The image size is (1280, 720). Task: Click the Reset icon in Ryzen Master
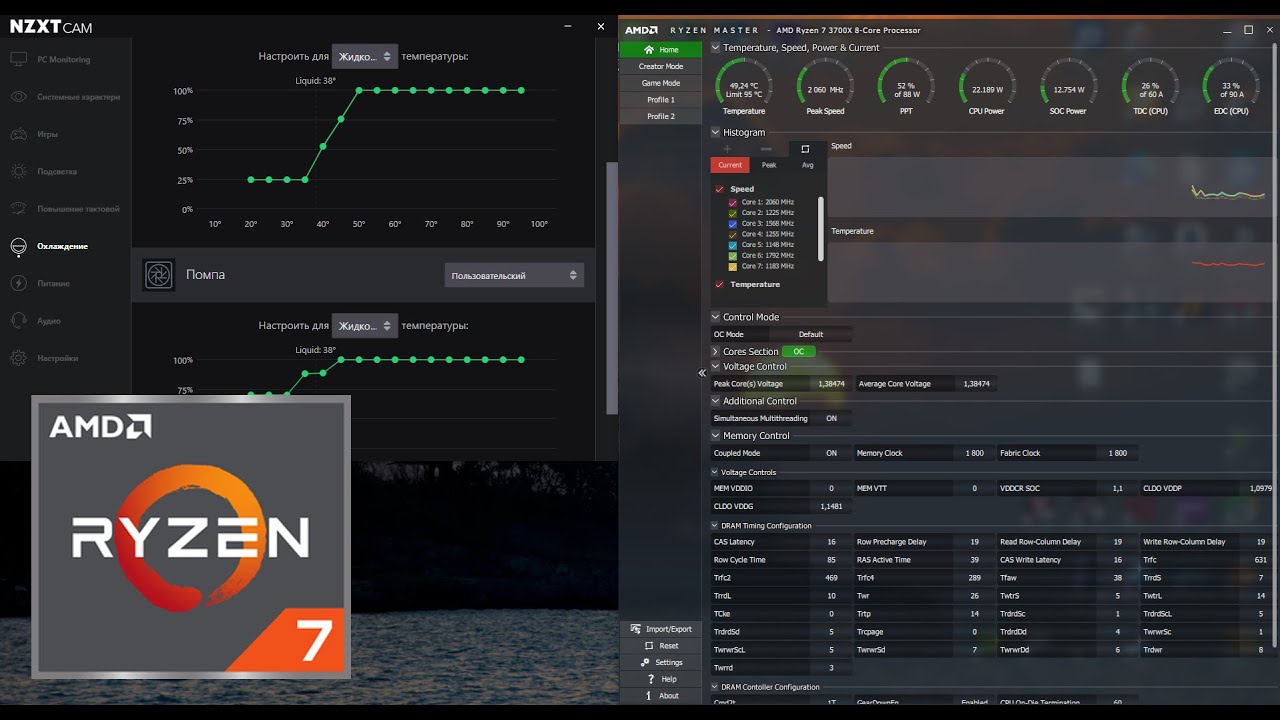(x=649, y=646)
